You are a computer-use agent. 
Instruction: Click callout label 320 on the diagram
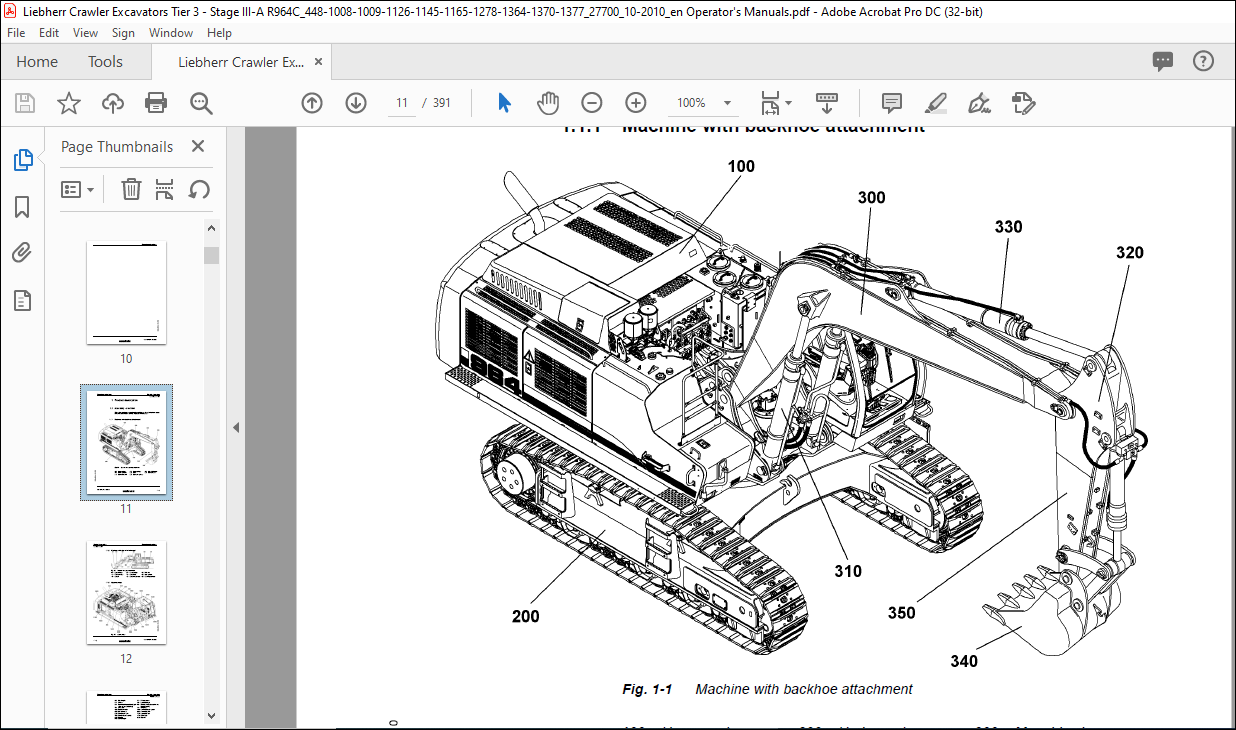coord(1129,253)
